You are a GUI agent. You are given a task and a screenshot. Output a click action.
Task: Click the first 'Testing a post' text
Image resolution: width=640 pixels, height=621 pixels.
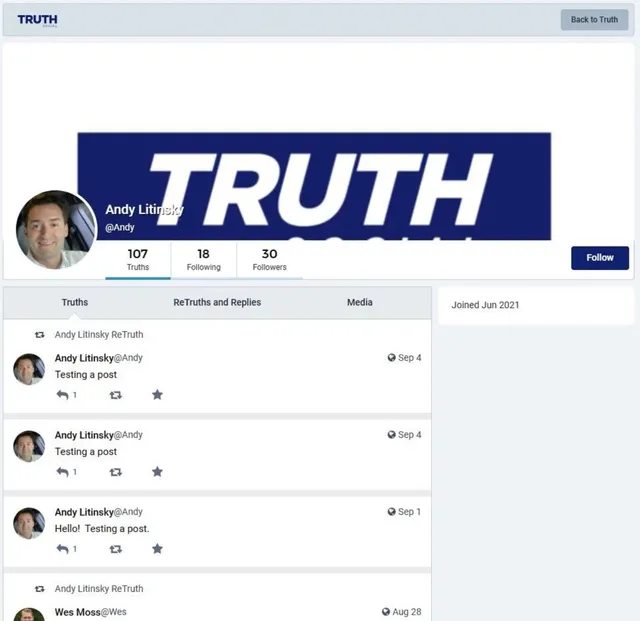pos(86,375)
